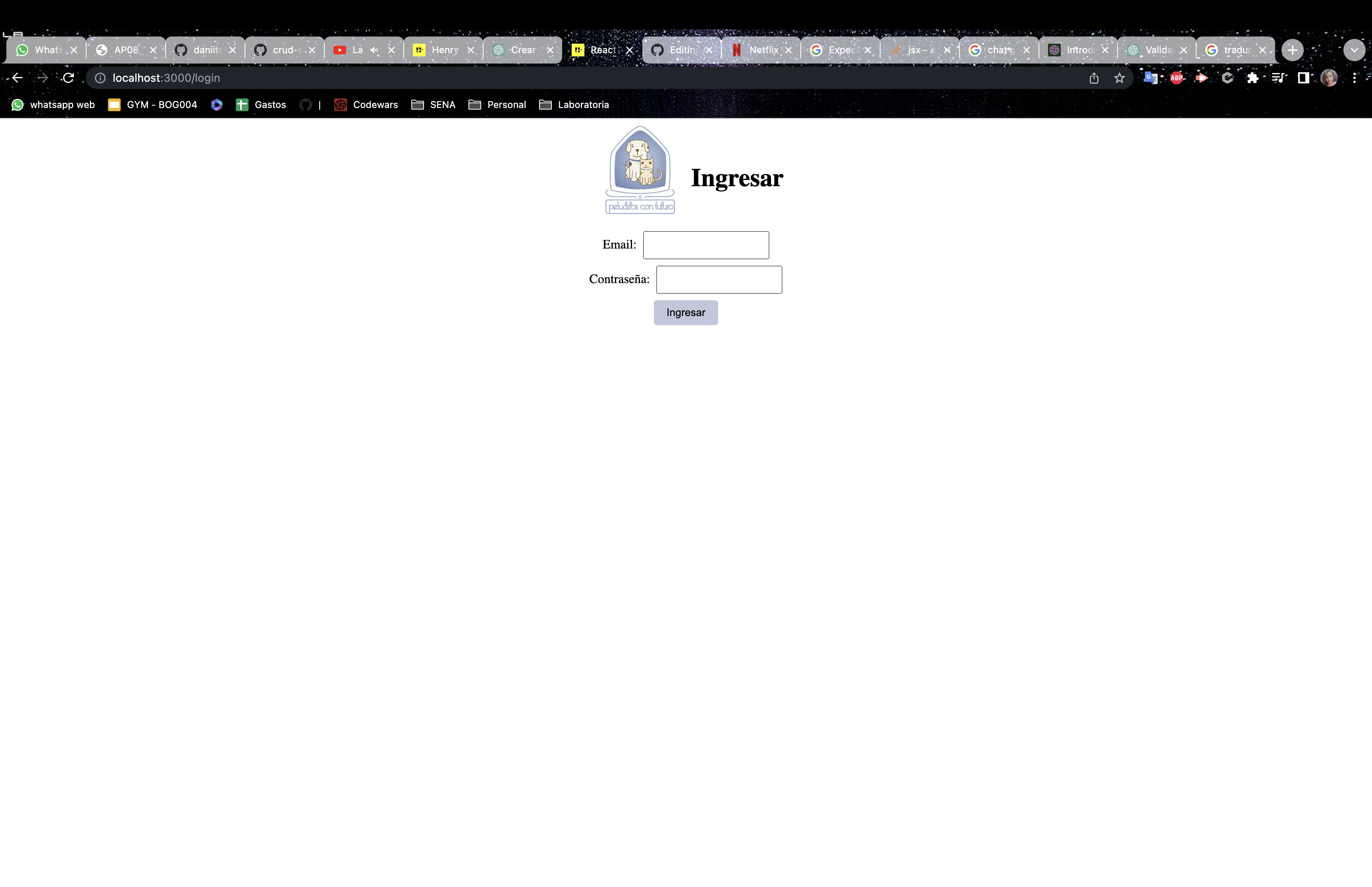Click the Google Translate extension icon
Screen dimensions: 1372x887
pos(1150,78)
